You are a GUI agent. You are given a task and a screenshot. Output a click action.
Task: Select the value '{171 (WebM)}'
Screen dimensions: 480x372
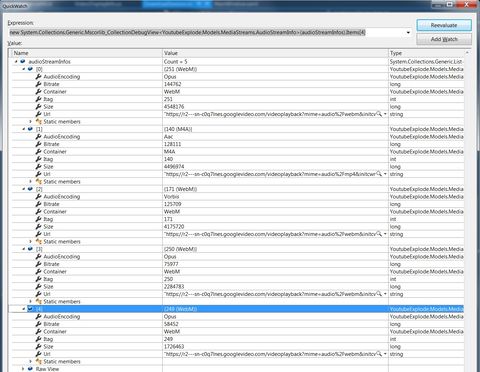click(180, 189)
